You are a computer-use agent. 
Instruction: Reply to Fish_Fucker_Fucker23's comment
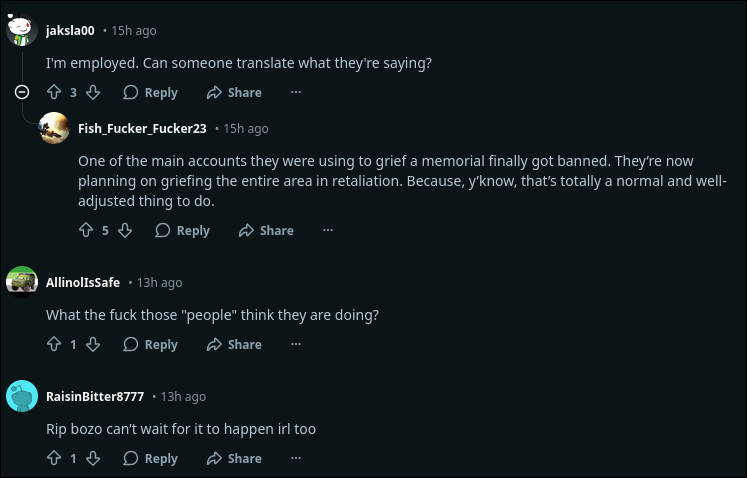182,230
